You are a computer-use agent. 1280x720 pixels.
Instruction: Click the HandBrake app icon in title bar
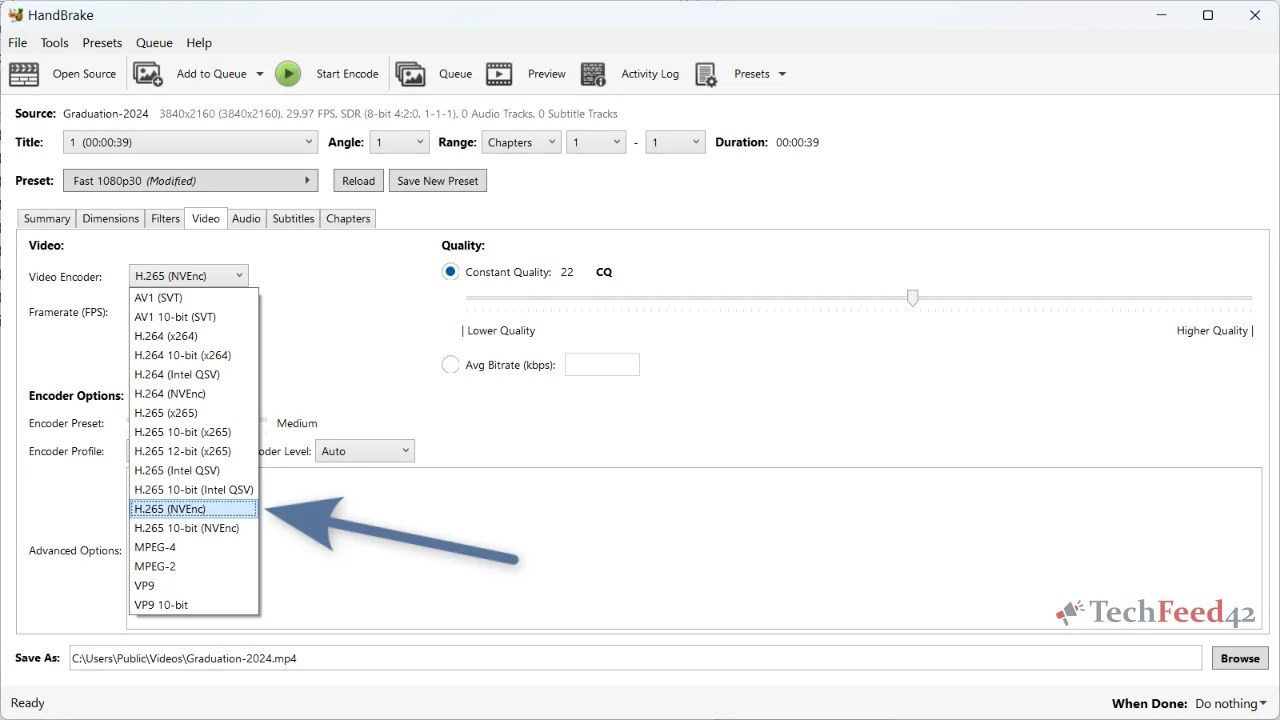click(x=15, y=15)
